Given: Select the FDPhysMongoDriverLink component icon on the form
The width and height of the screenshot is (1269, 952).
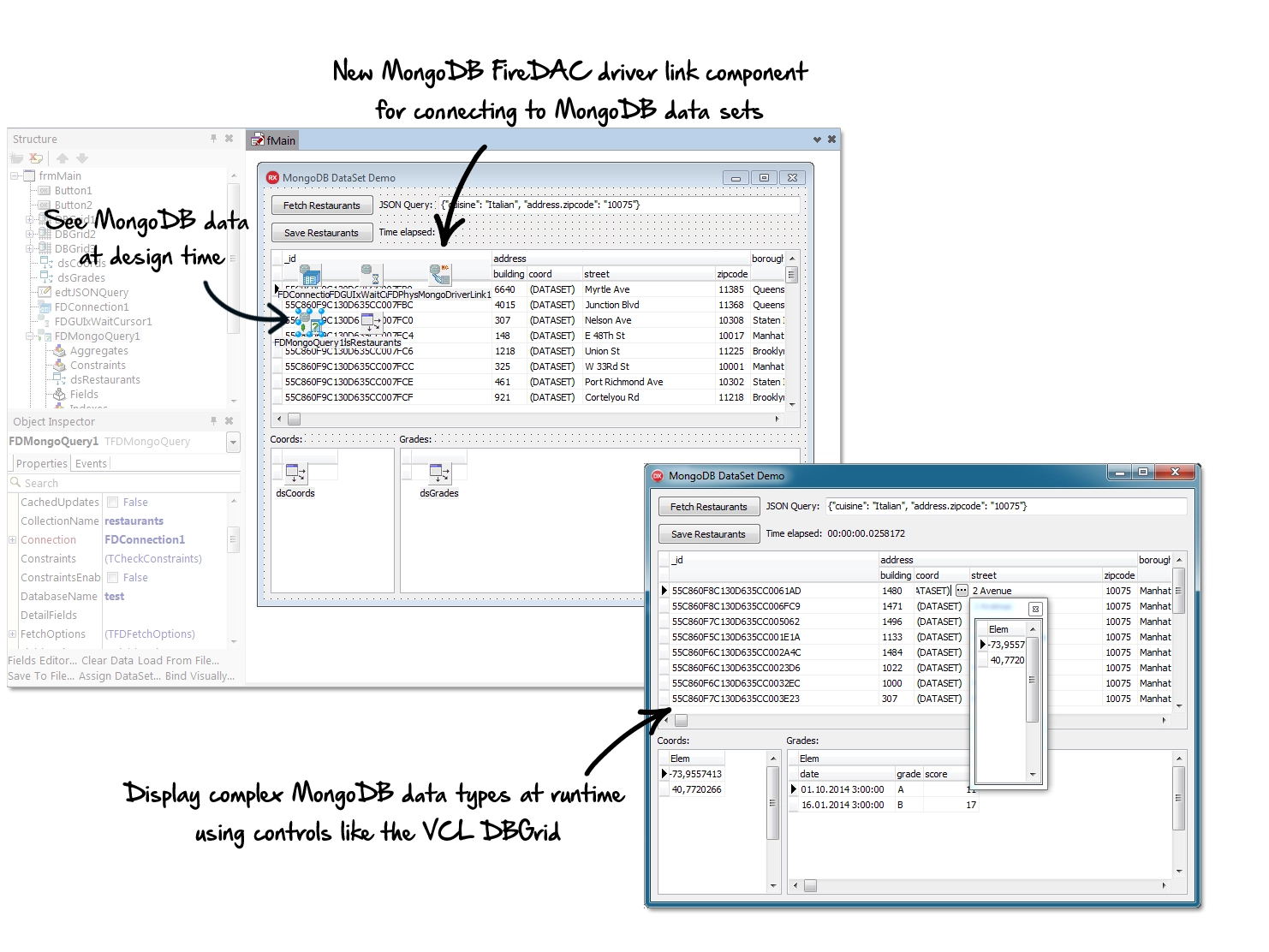Looking at the screenshot, I should pyautogui.click(x=439, y=274).
